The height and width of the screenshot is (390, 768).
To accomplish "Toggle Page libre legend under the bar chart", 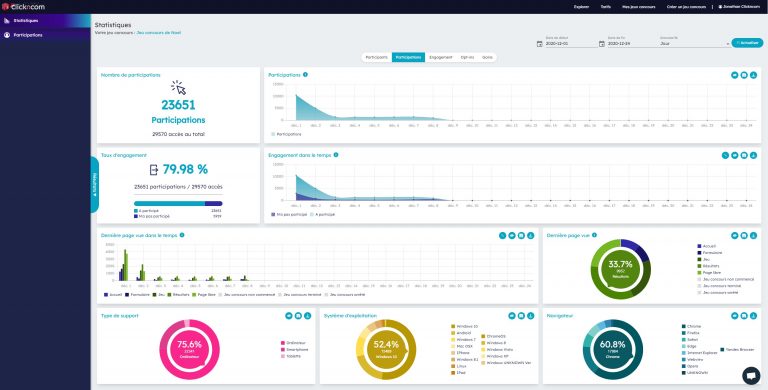I will point(205,295).
